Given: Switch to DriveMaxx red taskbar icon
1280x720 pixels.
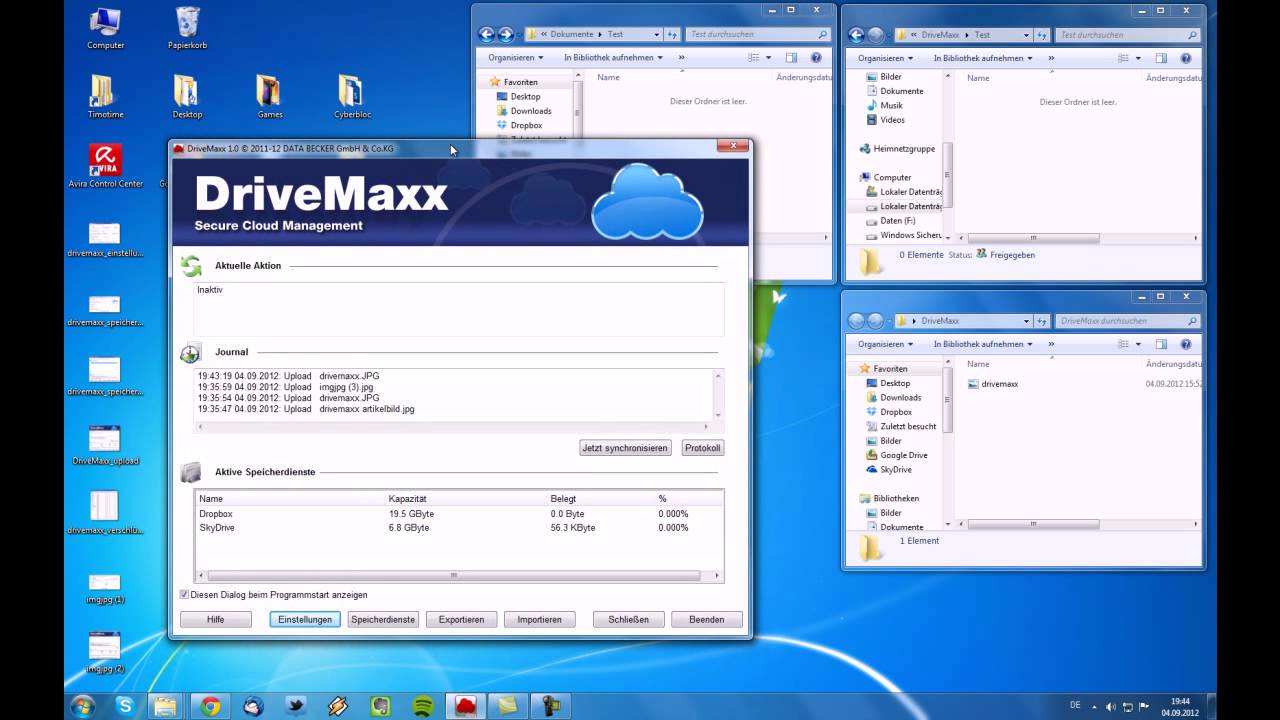Looking at the screenshot, I should 465,706.
